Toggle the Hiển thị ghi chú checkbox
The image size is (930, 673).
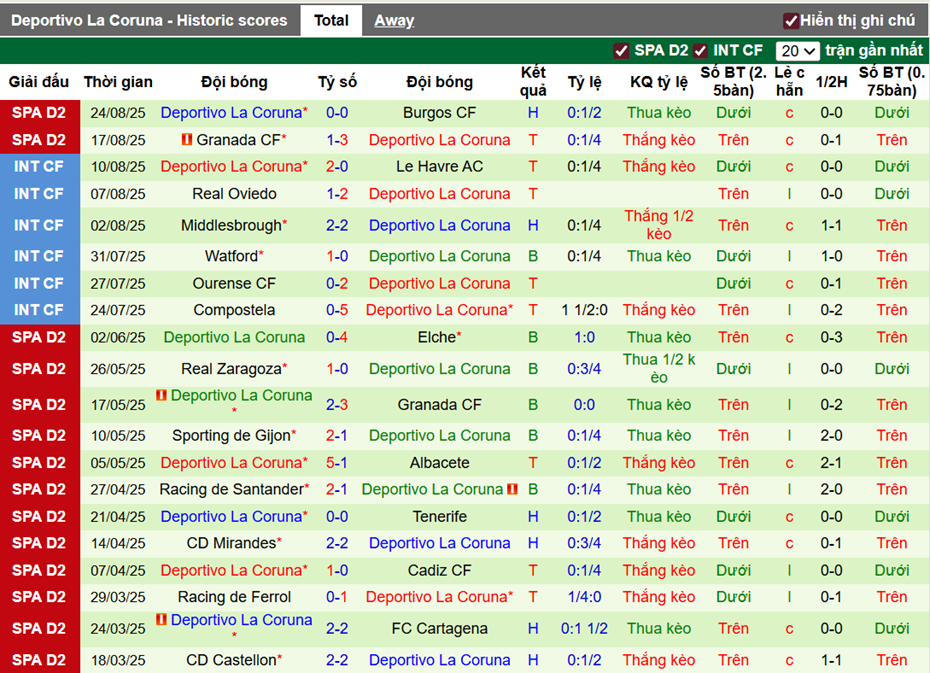pos(791,21)
